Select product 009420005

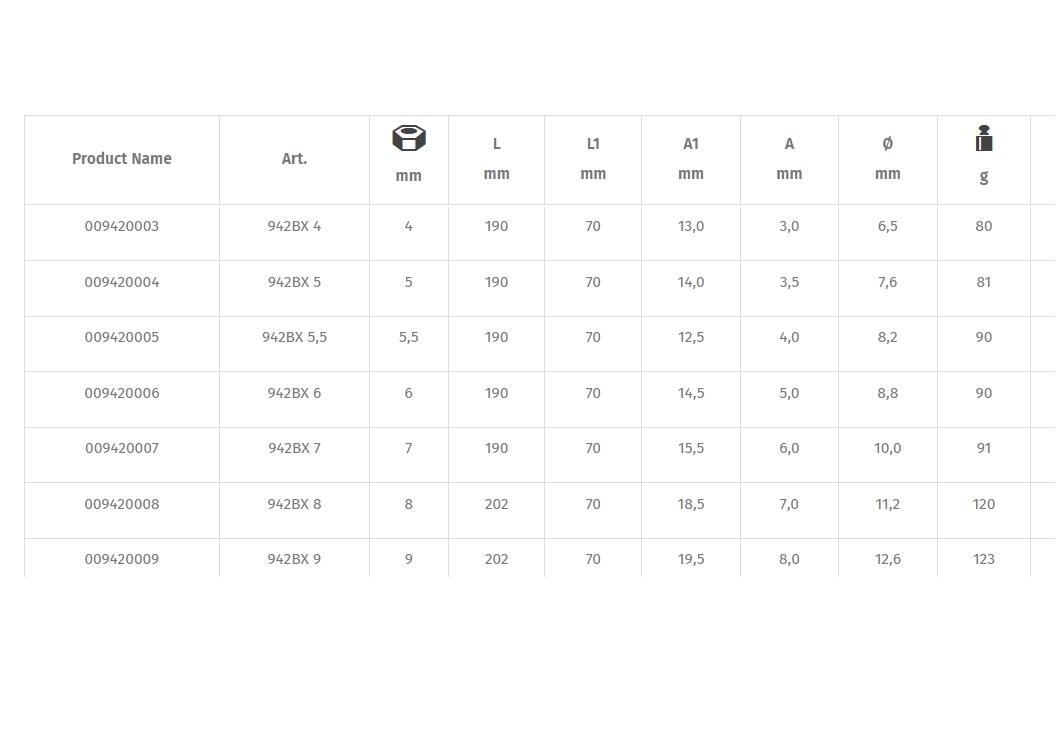coord(122,338)
